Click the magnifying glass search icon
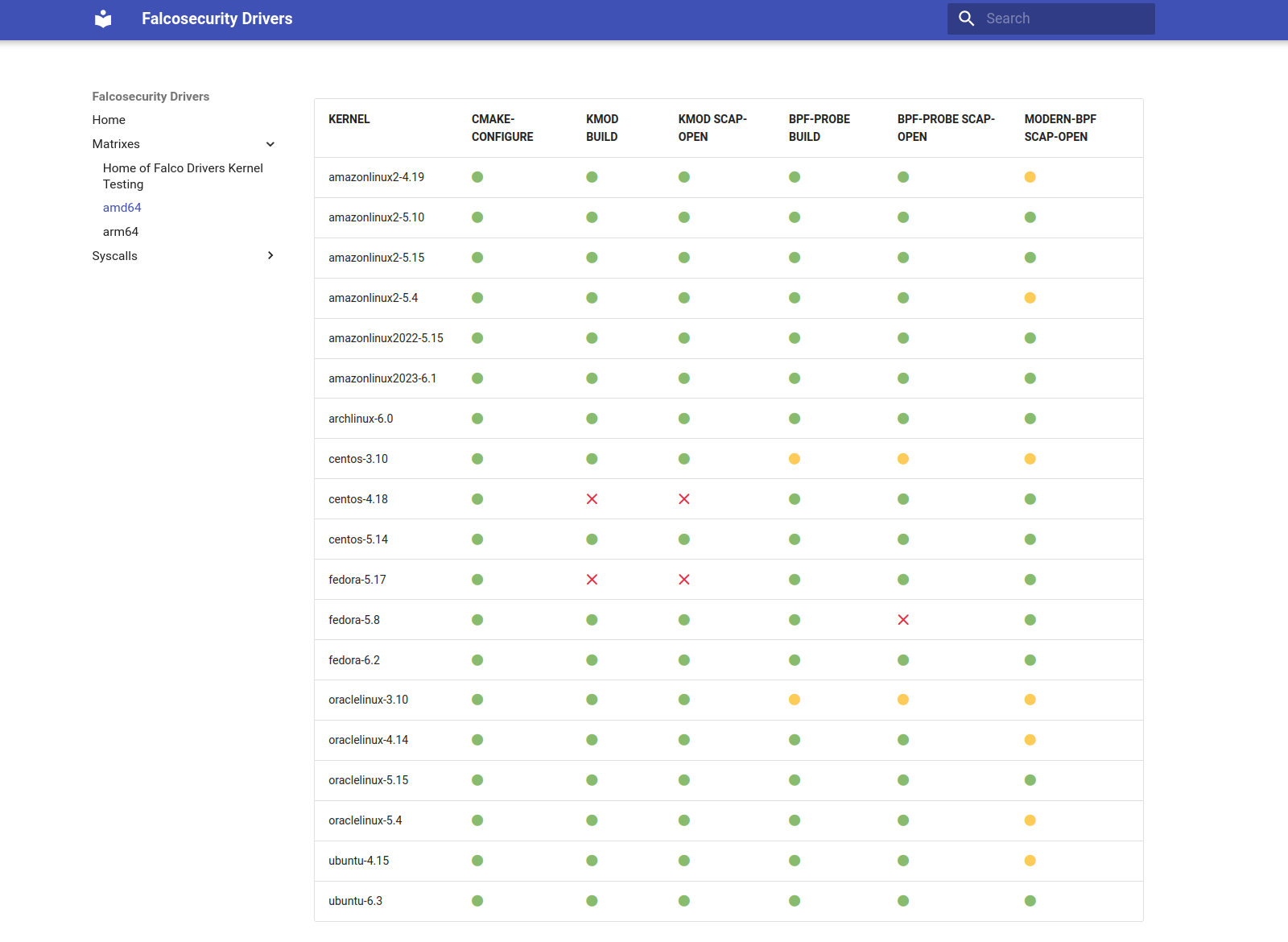 tap(966, 19)
